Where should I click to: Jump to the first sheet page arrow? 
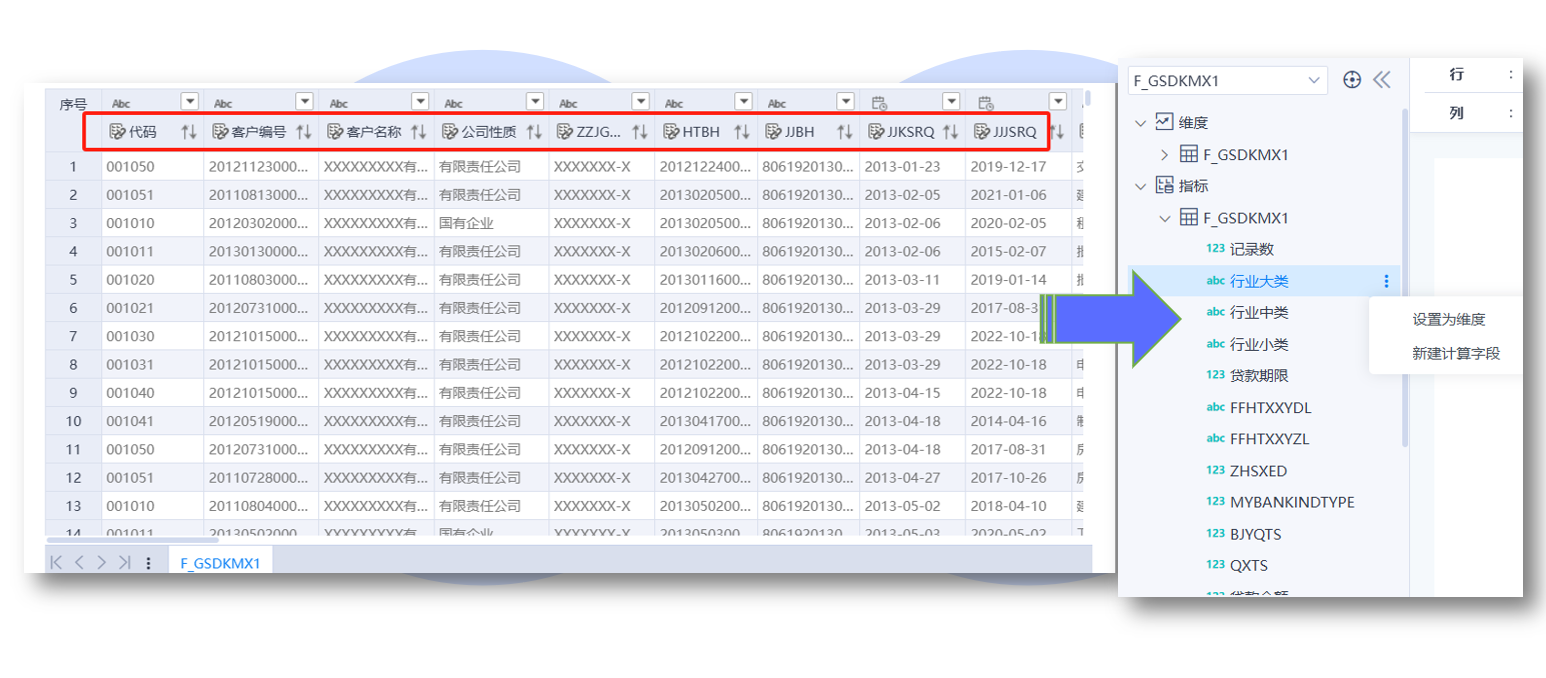(x=57, y=563)
